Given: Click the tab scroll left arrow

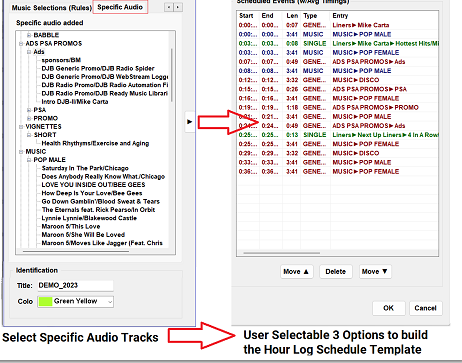Looking at the screenshot, I should 169,7.
